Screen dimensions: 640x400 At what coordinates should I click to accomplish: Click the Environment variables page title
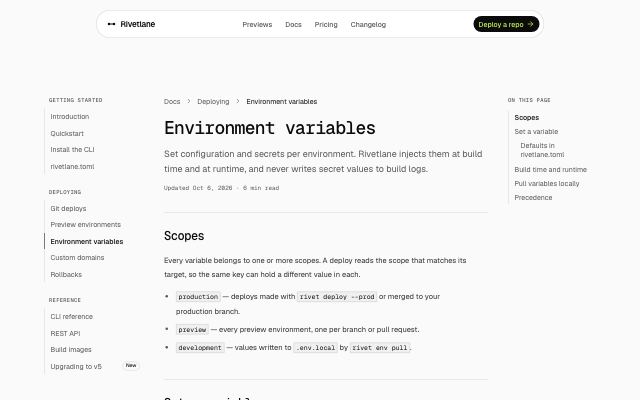270,128
